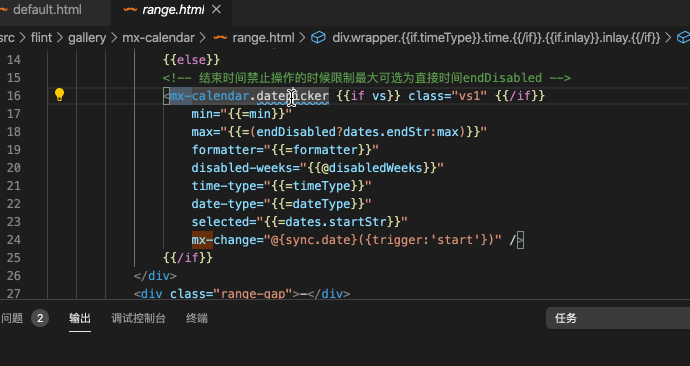Image resolution: width=690 pixels, height=366 pixels.
Task: Click line number 20 in the gutter
Action: point(14,168)
